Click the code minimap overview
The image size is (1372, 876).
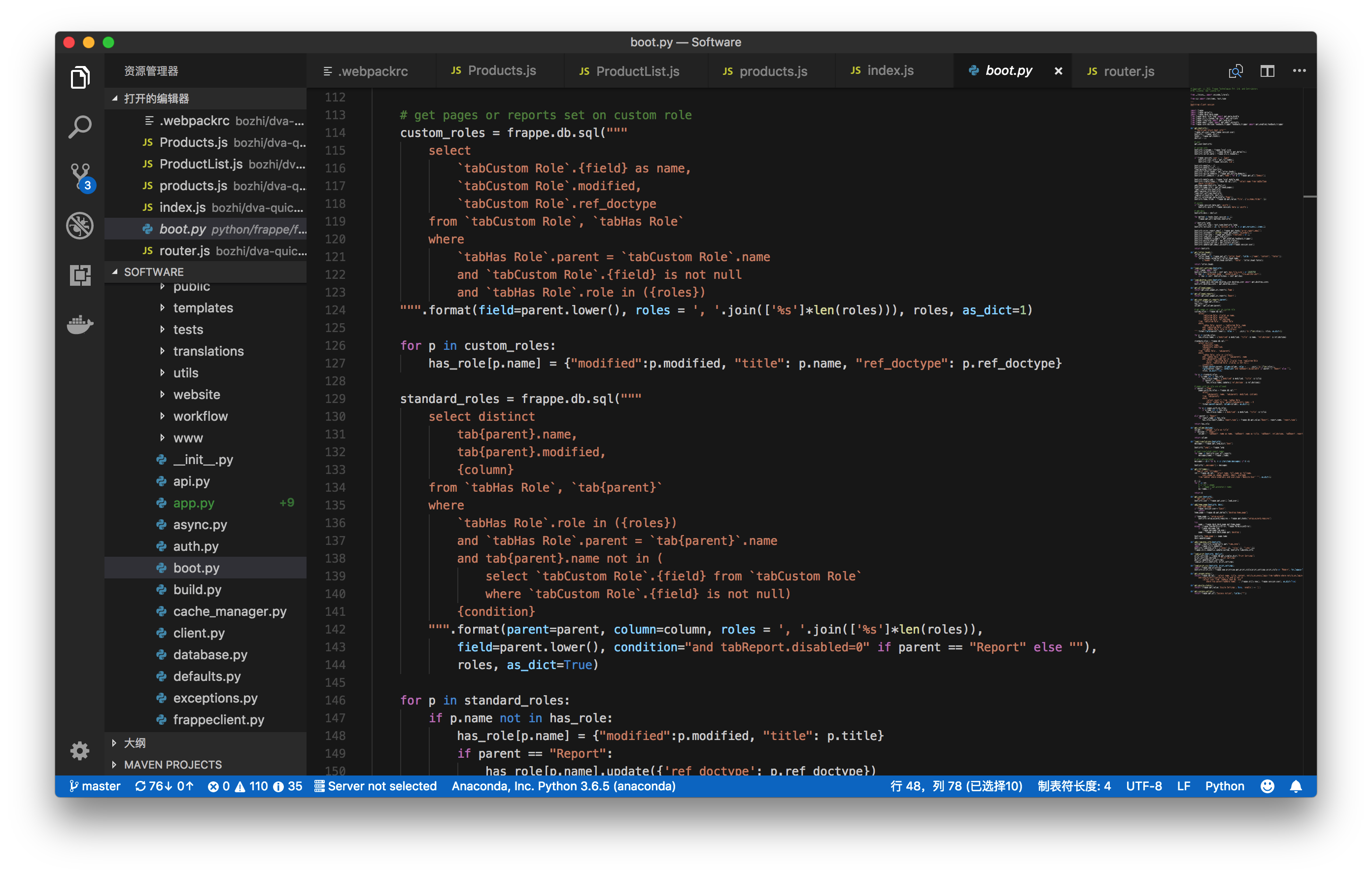tap(1245, 342)
